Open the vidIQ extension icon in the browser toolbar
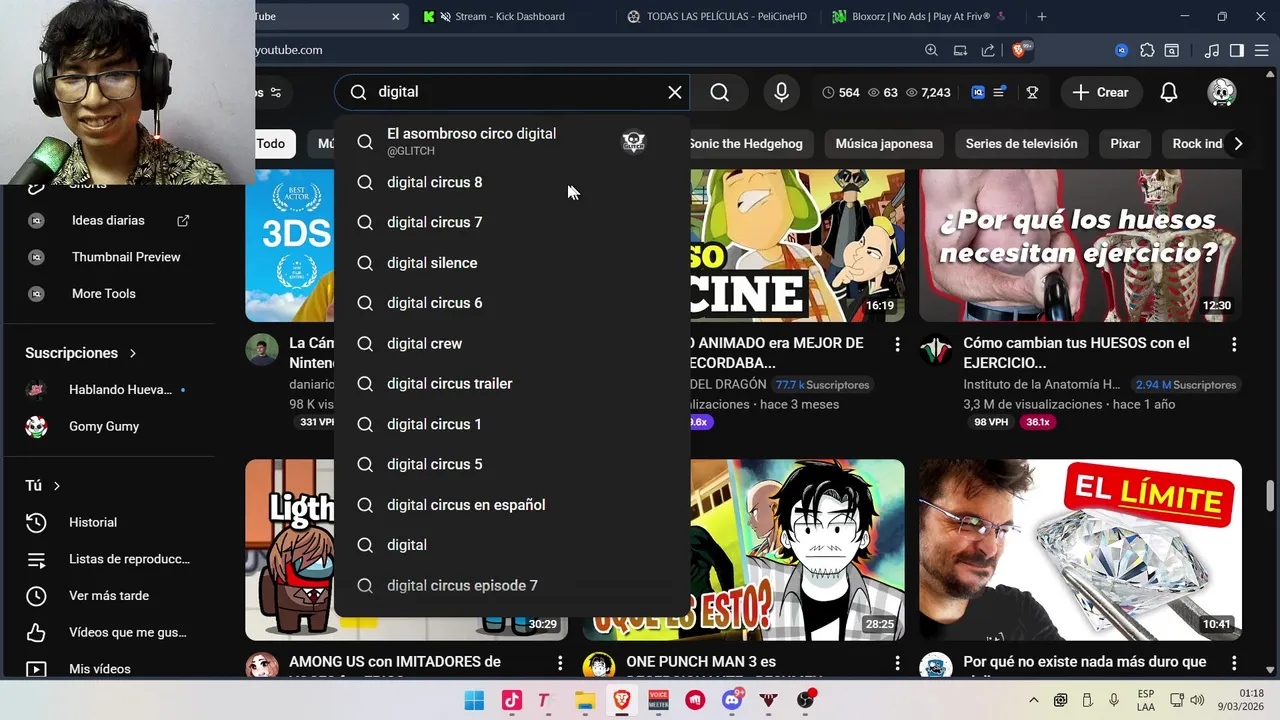Viewport: 1280px width, 720px height. [1122, 50]
